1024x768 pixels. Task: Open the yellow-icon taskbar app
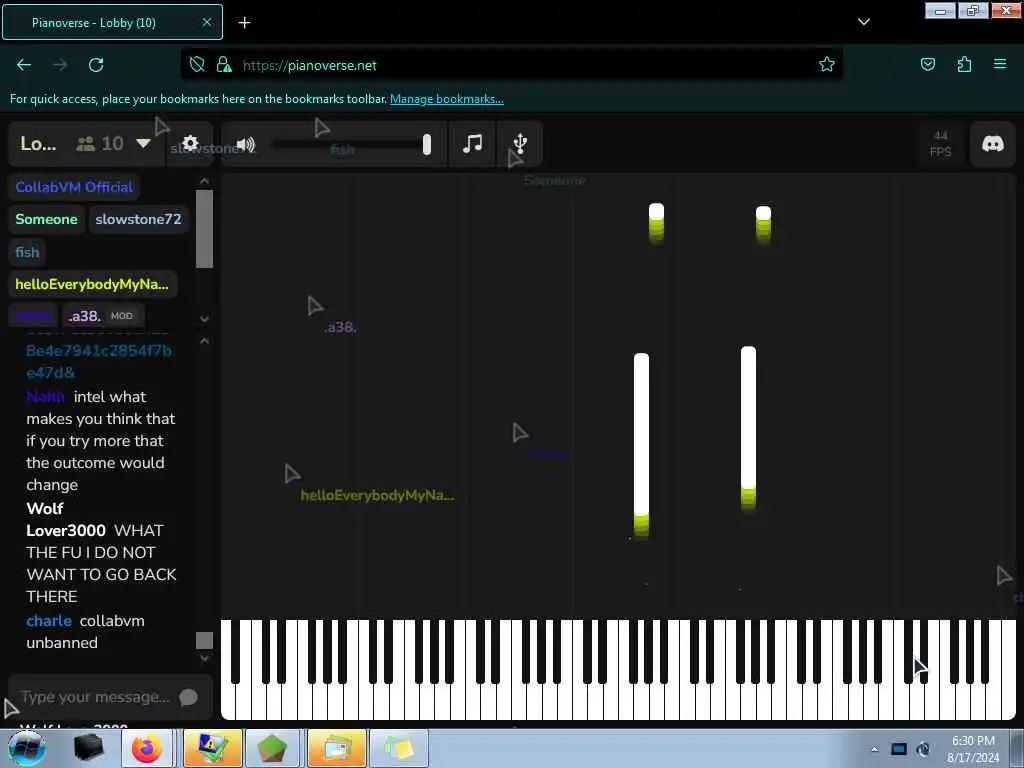(212, 748)
